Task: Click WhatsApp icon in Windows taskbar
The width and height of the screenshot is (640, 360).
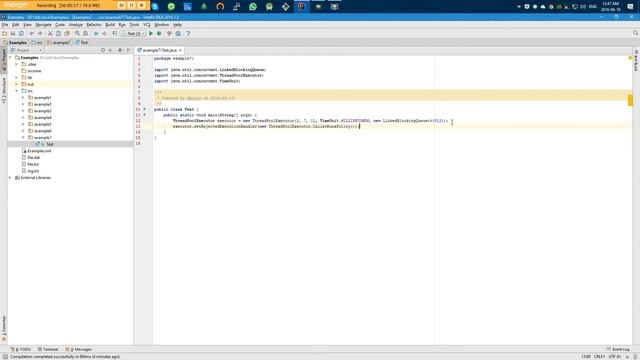Action: pyautogui.click(x=253, y=7)
